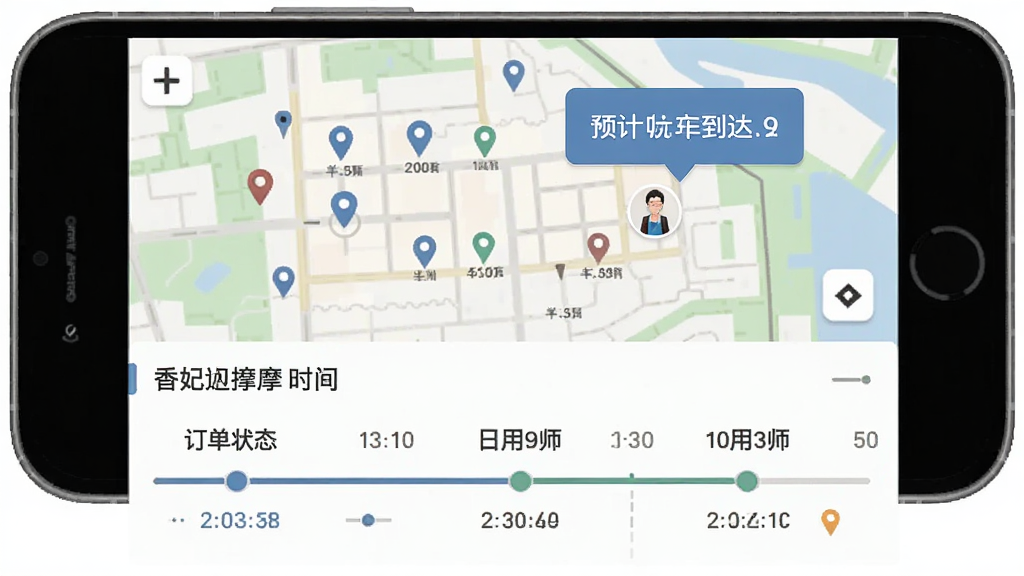1024x576 pixels.
Task: Select the blue pin at lower left of the map
Action: [283, 281]
